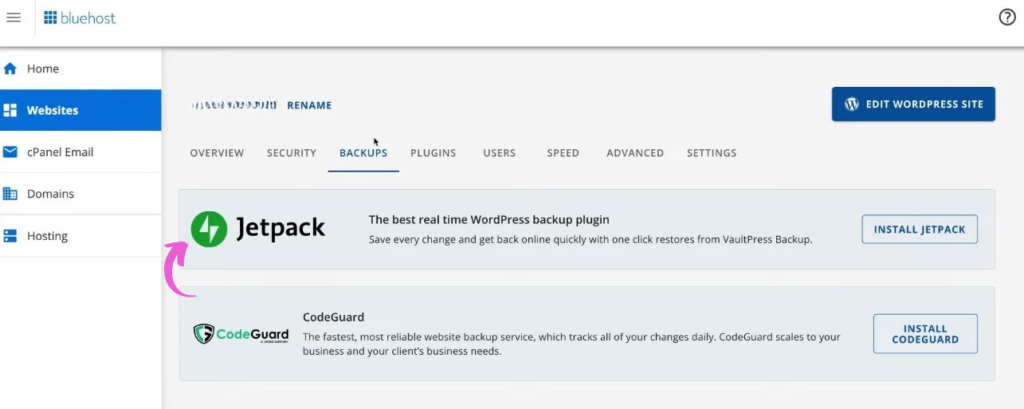Click the Home house icon in sidebar
This screenshot has height=409, width=1024.
(x=10, y=69)
